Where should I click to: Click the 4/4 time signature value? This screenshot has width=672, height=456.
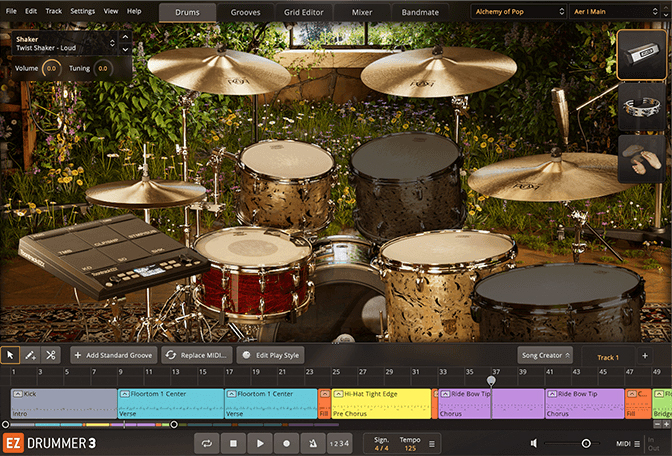381,448
